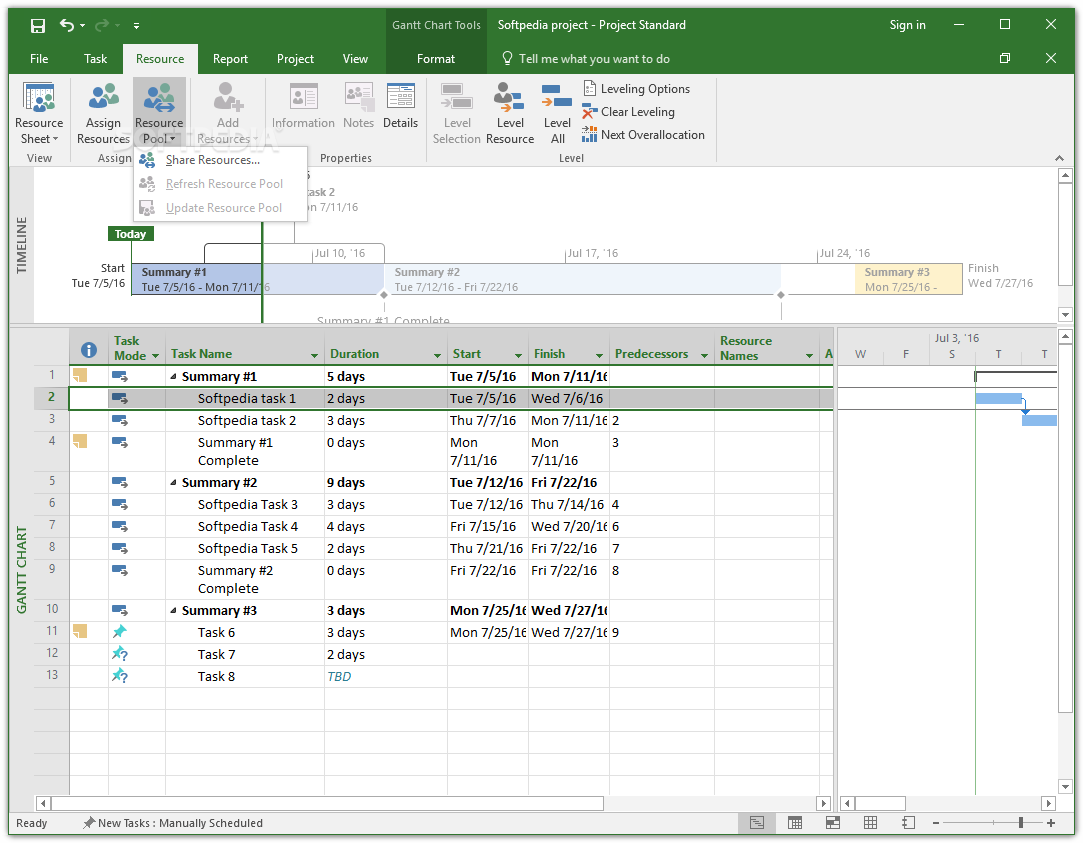
Task: Click the Indicators column info icon
Action: [x=88, y=349]
